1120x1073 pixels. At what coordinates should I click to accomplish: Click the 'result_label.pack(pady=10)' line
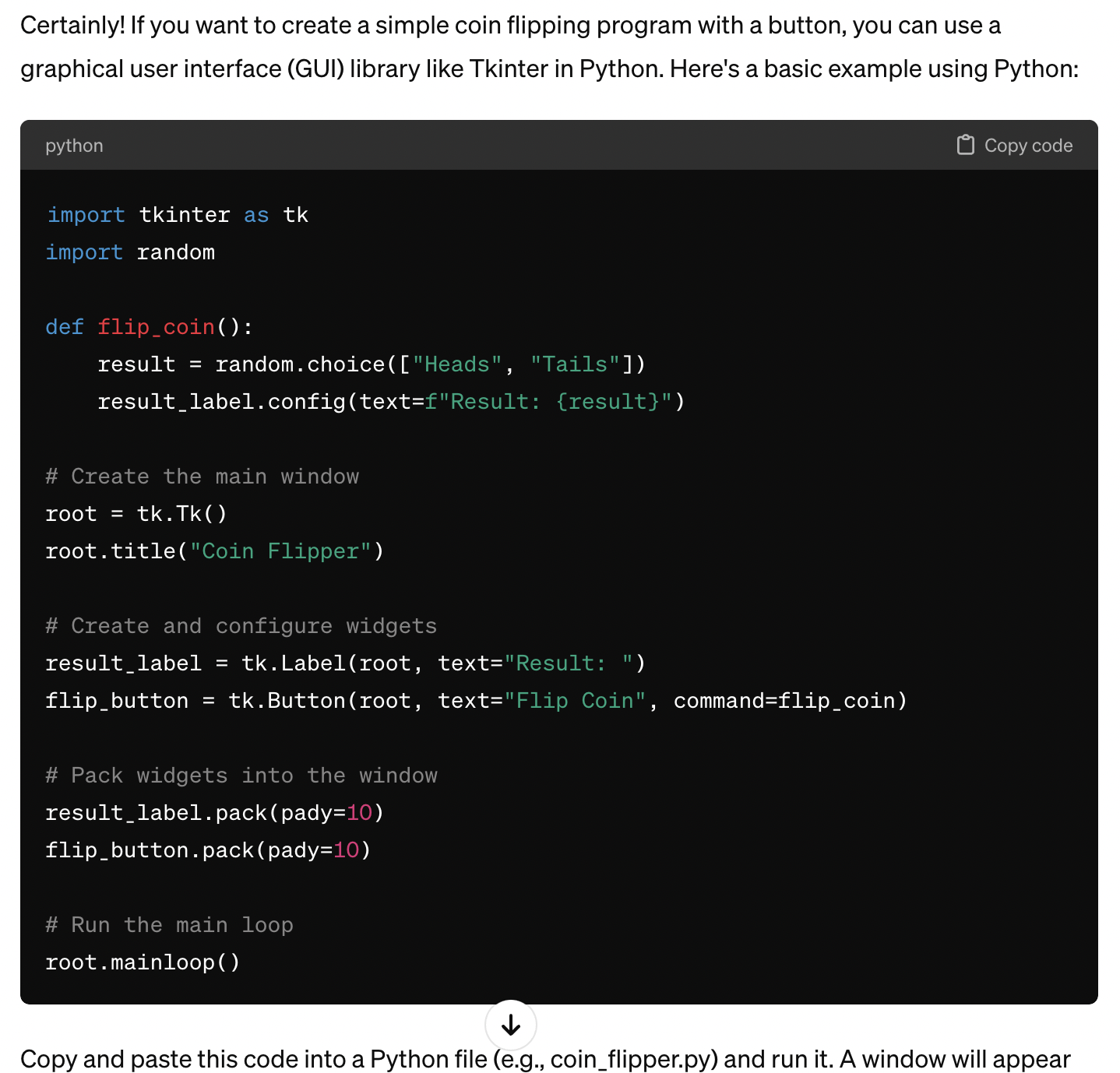pos(215,813)
